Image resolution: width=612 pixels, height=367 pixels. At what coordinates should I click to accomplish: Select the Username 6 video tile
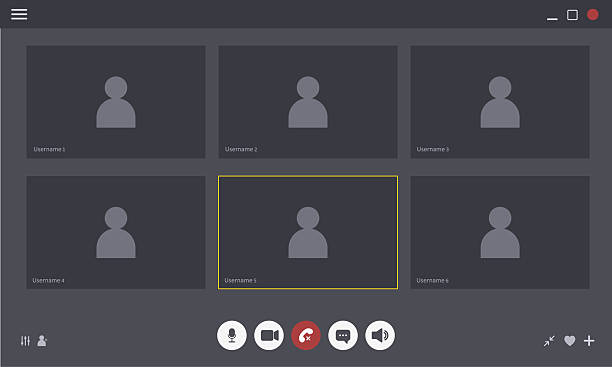coord(500,232)
